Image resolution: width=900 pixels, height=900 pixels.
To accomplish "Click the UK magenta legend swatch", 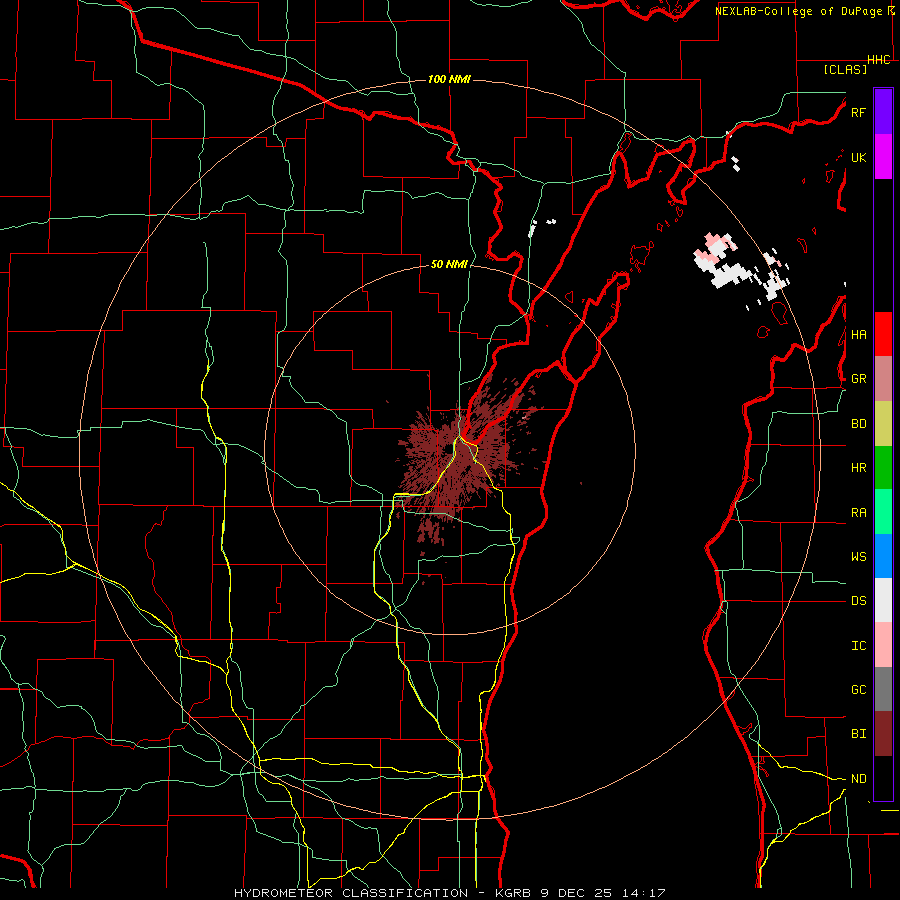I will pos(883,157).
